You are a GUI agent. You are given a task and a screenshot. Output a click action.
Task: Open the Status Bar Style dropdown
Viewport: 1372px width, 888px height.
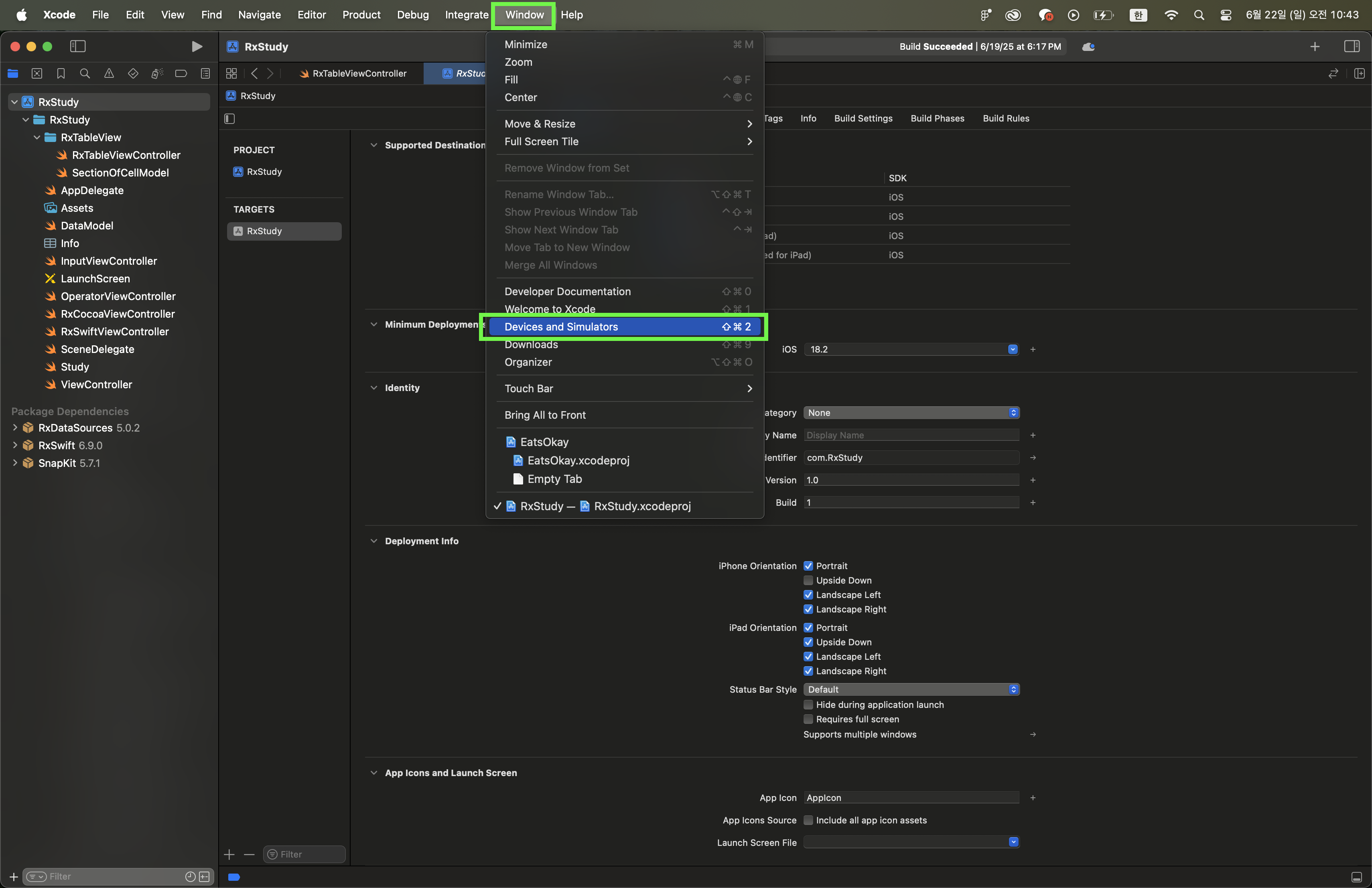(x=911, y=689)
